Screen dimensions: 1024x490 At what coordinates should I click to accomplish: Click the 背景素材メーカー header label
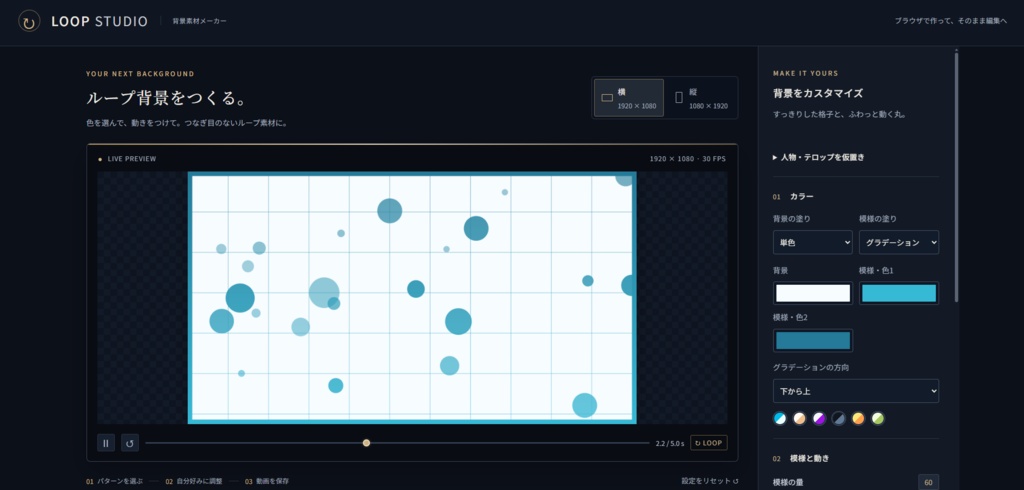tap(200, 22)
